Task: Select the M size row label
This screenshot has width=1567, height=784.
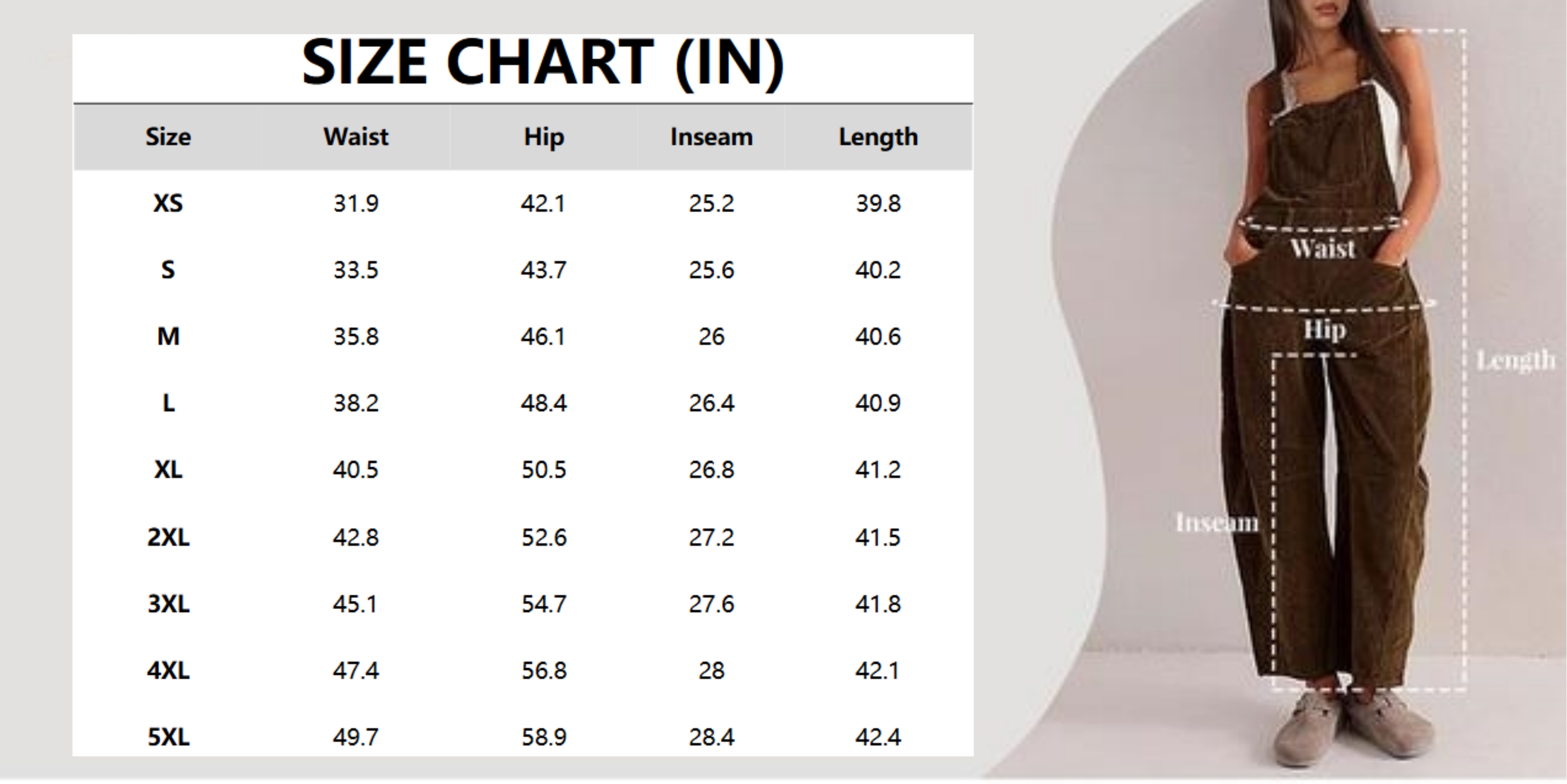Action: coord(168,336)
